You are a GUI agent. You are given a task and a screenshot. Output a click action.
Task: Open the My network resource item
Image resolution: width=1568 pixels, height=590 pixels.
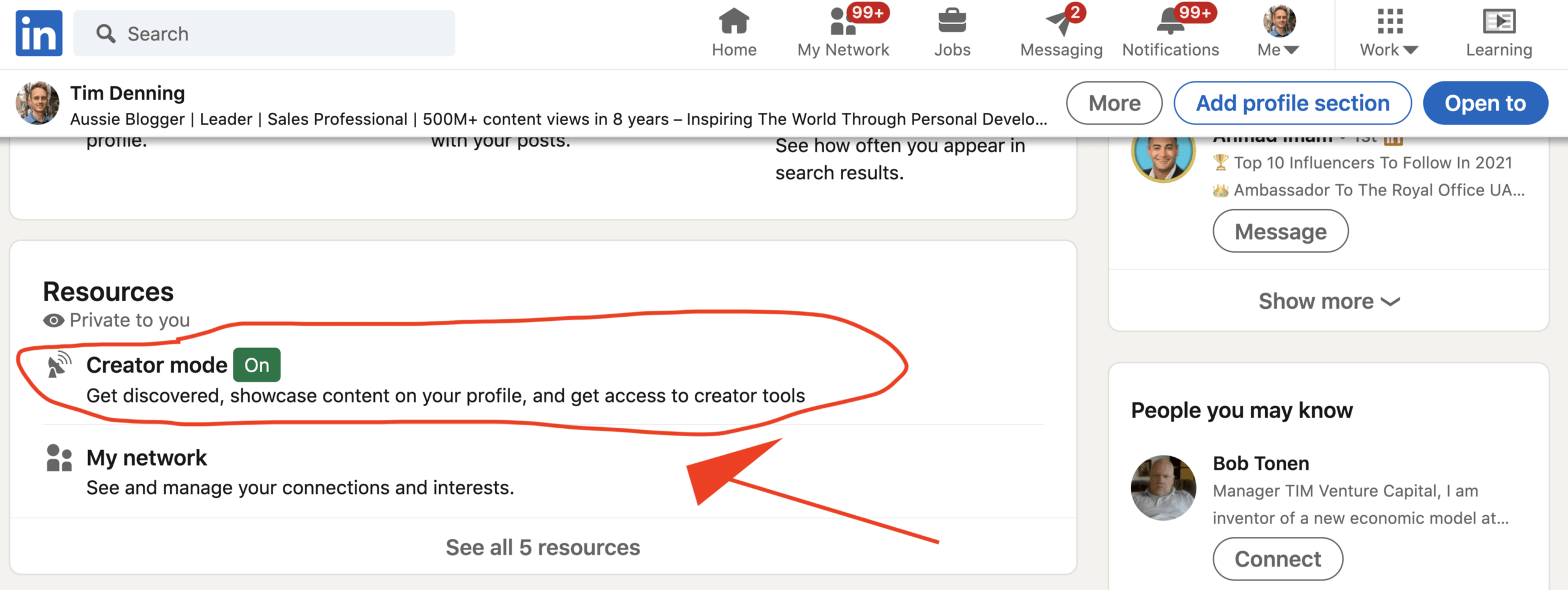click(146, 458)
